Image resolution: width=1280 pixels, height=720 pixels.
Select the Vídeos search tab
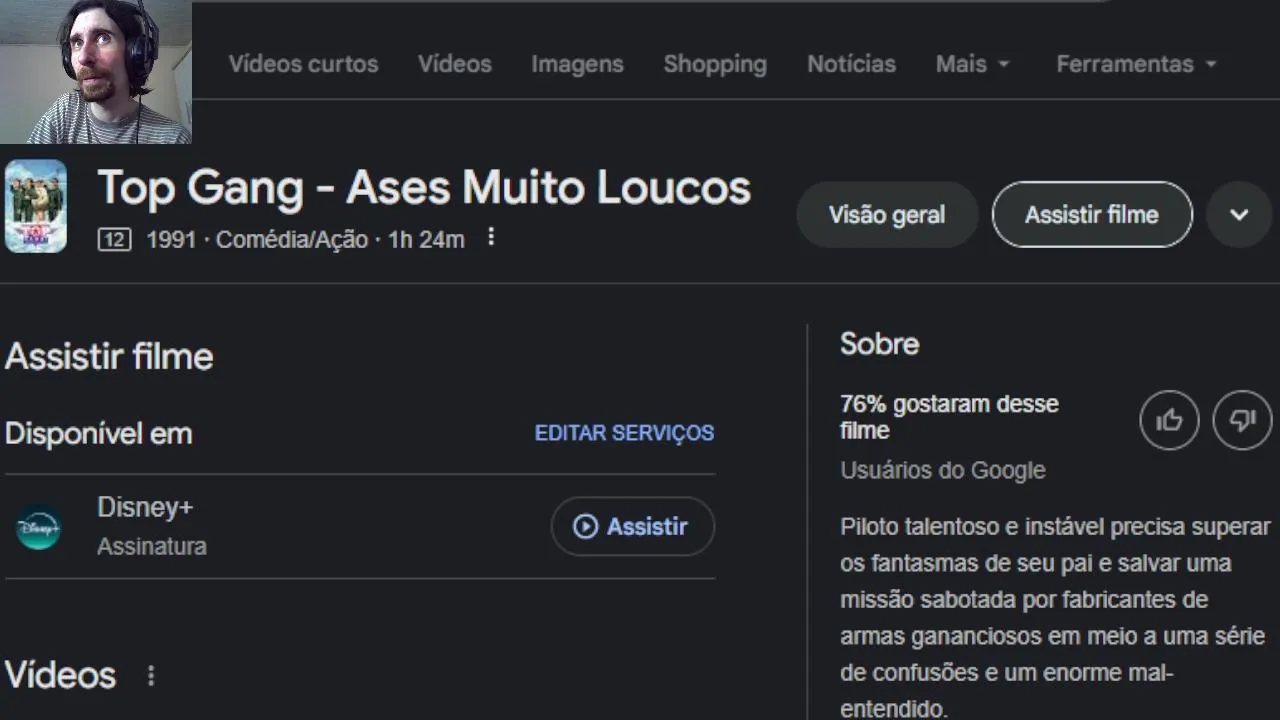click(455, 64)
